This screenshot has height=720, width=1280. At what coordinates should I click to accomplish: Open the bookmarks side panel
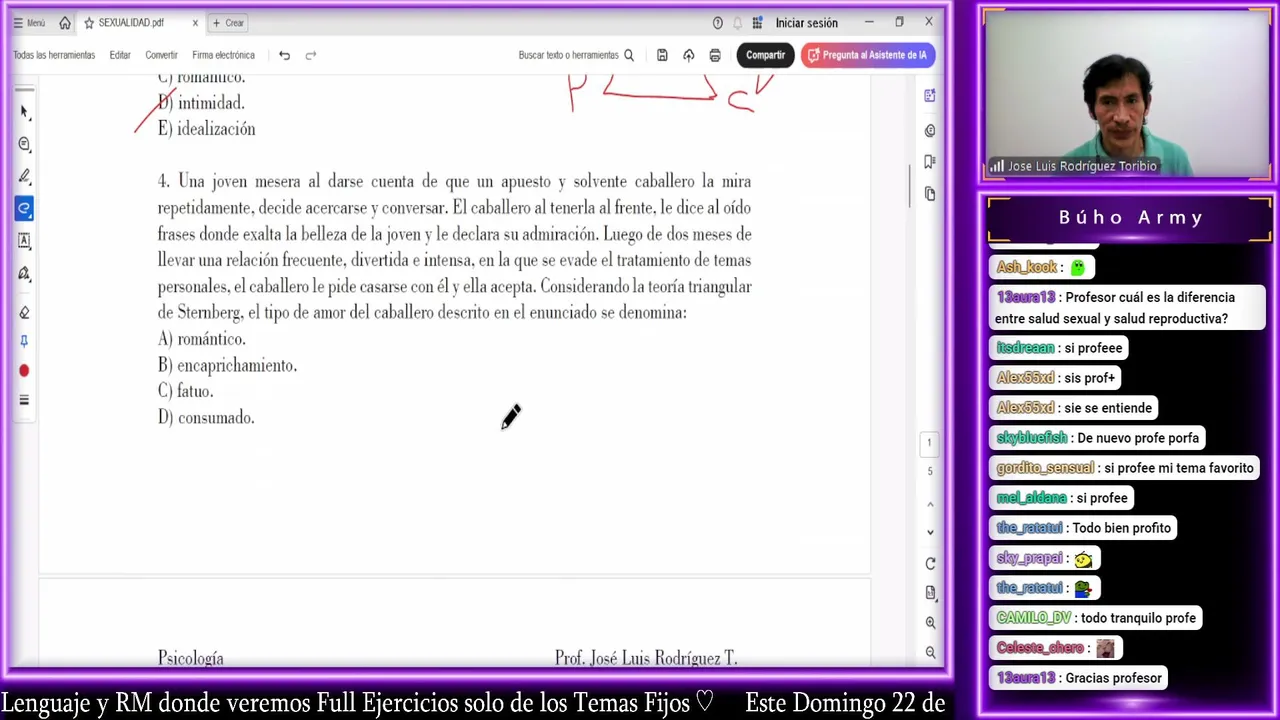click(x=930, y=161)
